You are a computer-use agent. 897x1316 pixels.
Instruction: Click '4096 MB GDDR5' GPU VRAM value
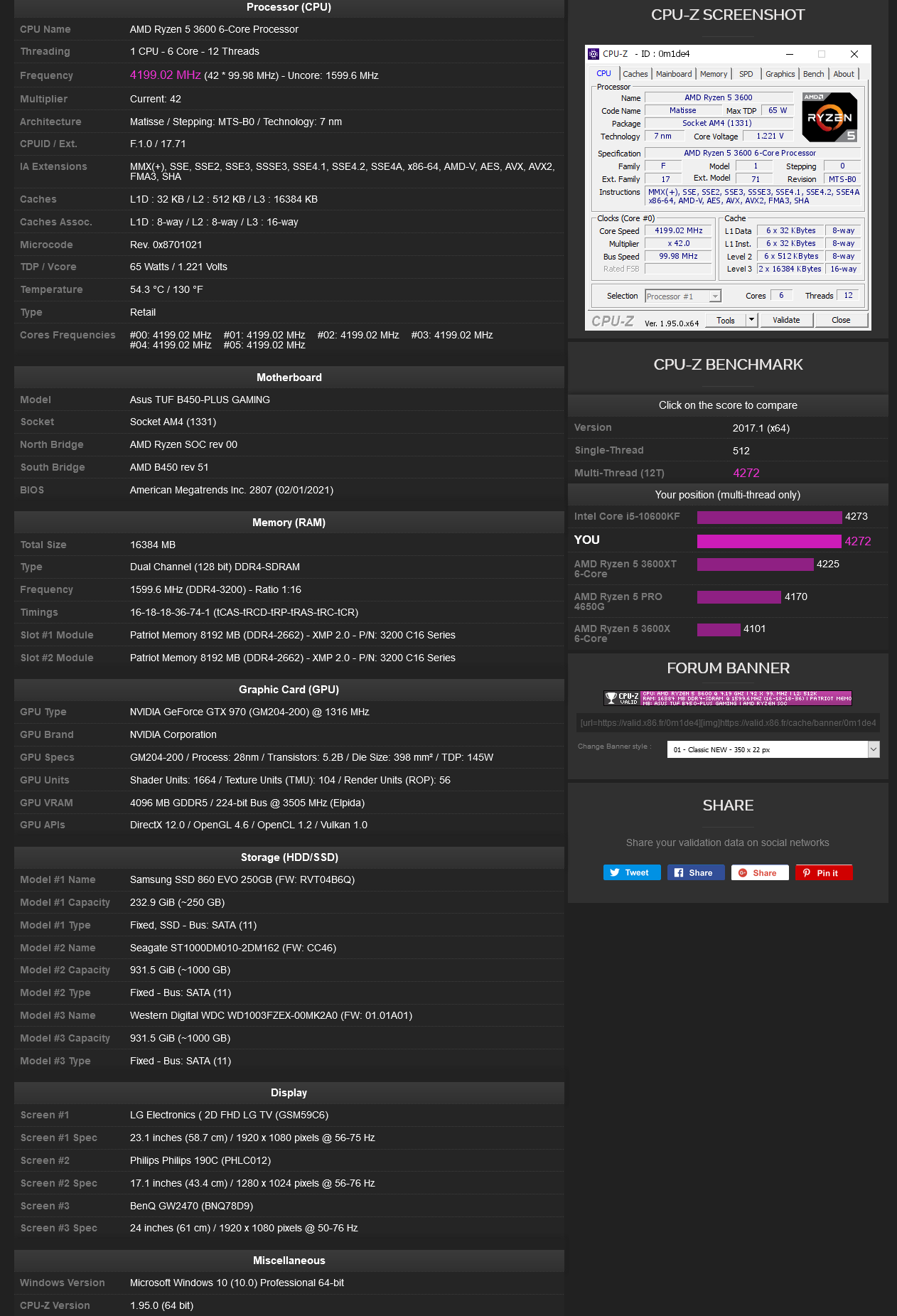247,803
